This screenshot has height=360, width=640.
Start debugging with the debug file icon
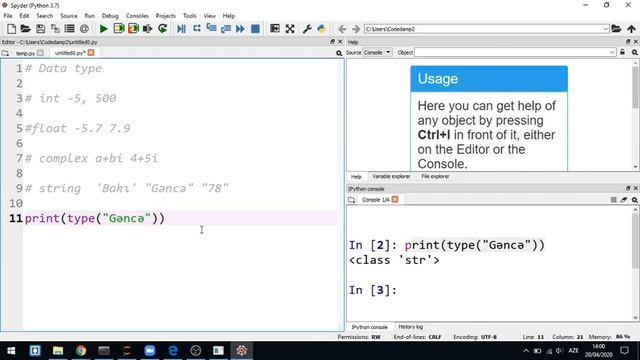(x=182, y=29)
